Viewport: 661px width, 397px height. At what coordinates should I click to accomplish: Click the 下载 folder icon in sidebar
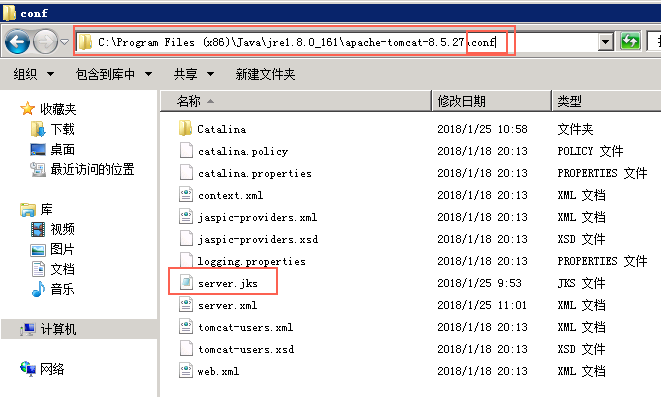pyautogui.click(x=38, y=129)
